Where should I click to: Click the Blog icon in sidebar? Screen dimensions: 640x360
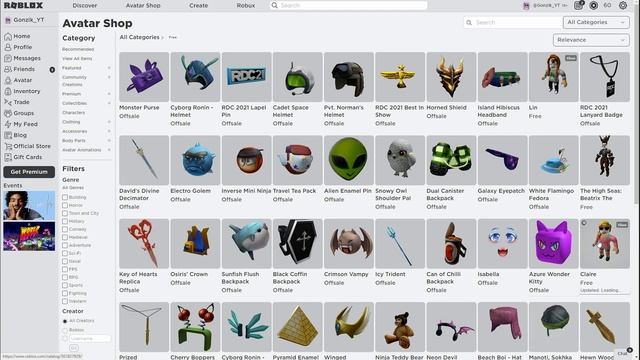coord(8,136)
